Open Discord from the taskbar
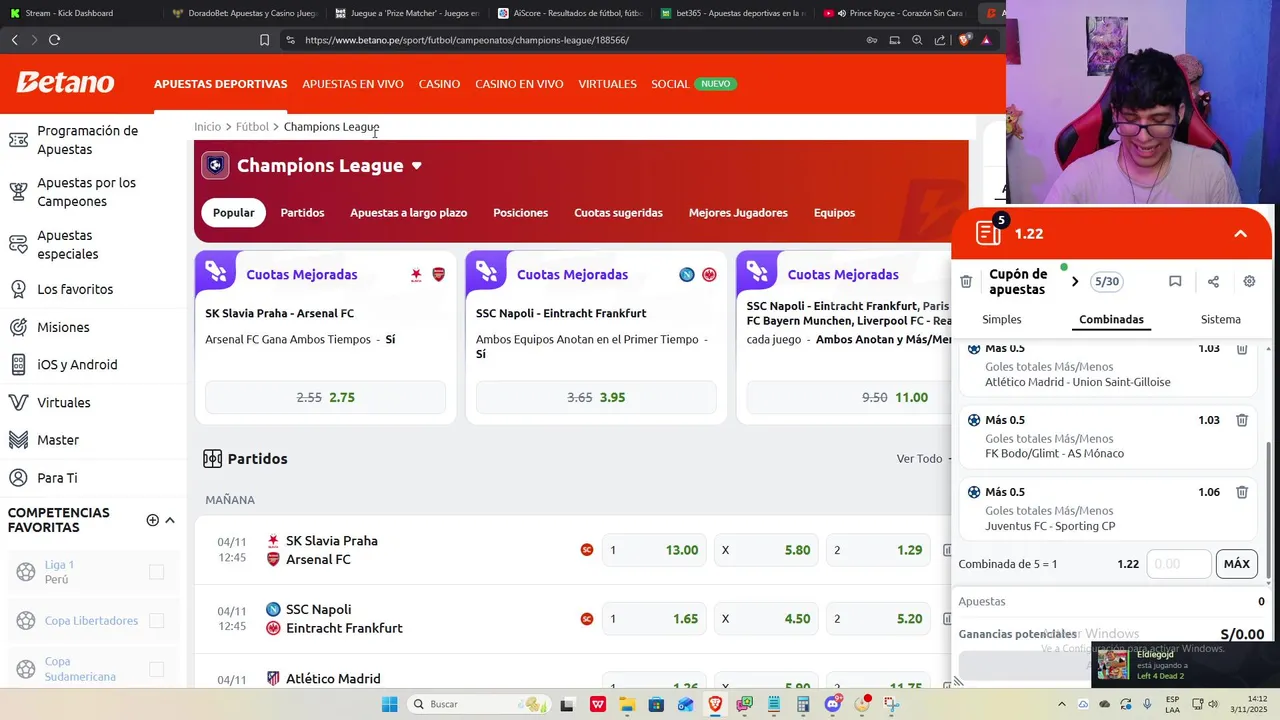This screenshot has height=720, width=1280. [833, 704]
